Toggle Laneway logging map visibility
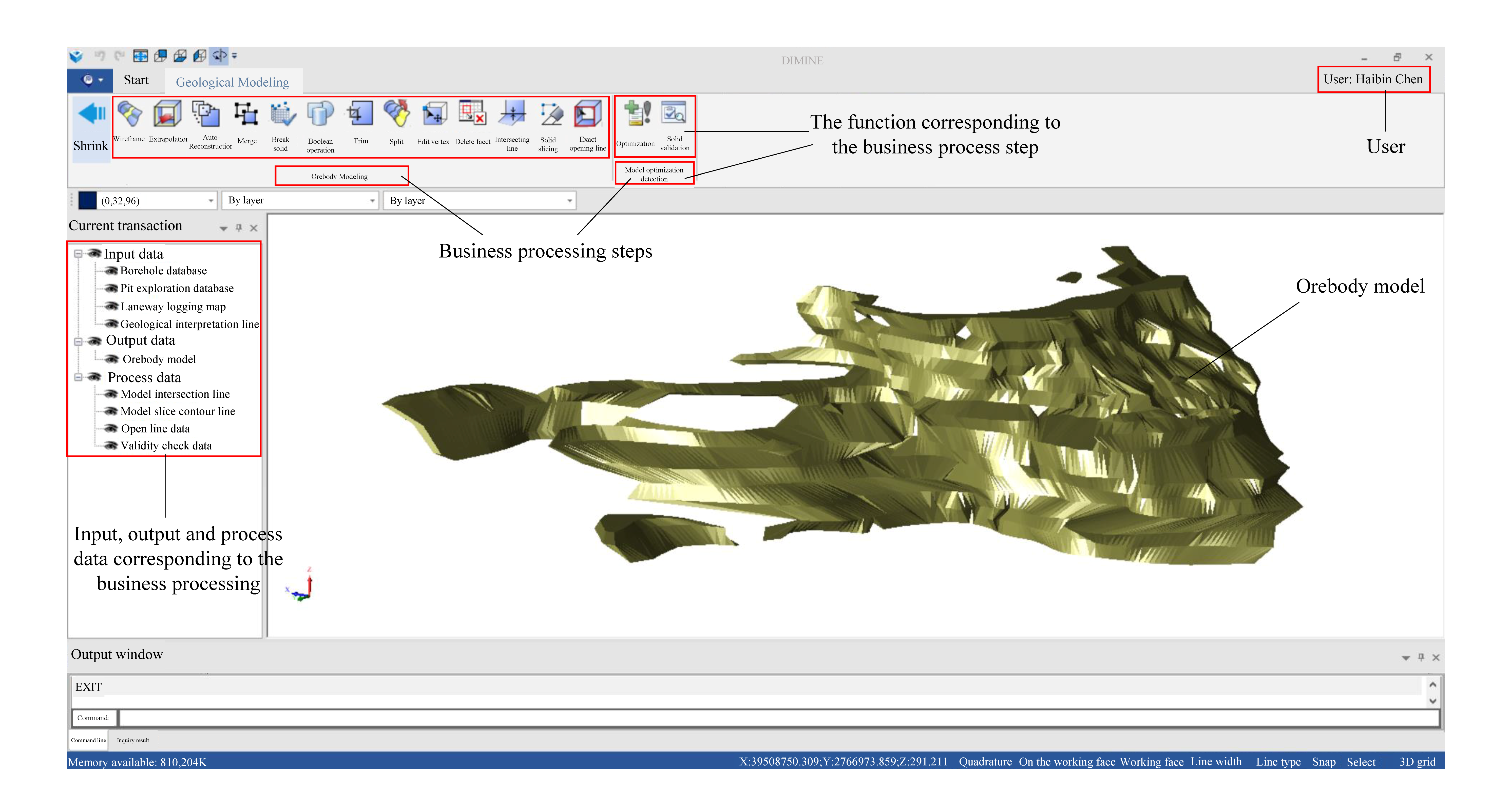Viewport: 1512px width, 798px height. point(111,307)
